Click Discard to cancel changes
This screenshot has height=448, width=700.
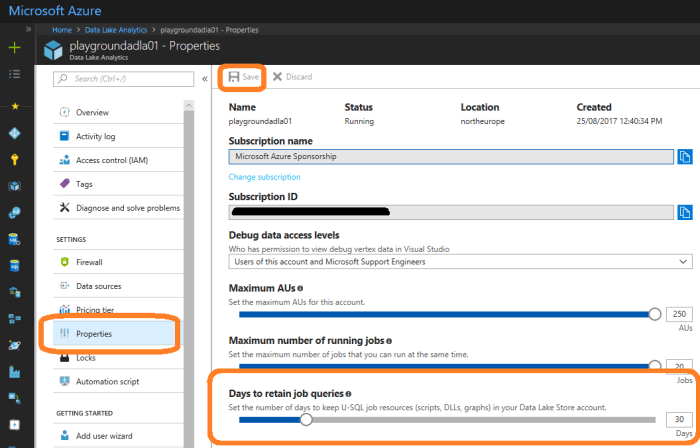click(292, 77)
